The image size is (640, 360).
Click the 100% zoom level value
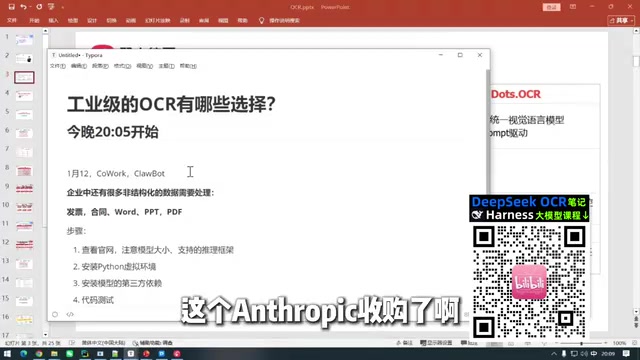click(619, 343)
